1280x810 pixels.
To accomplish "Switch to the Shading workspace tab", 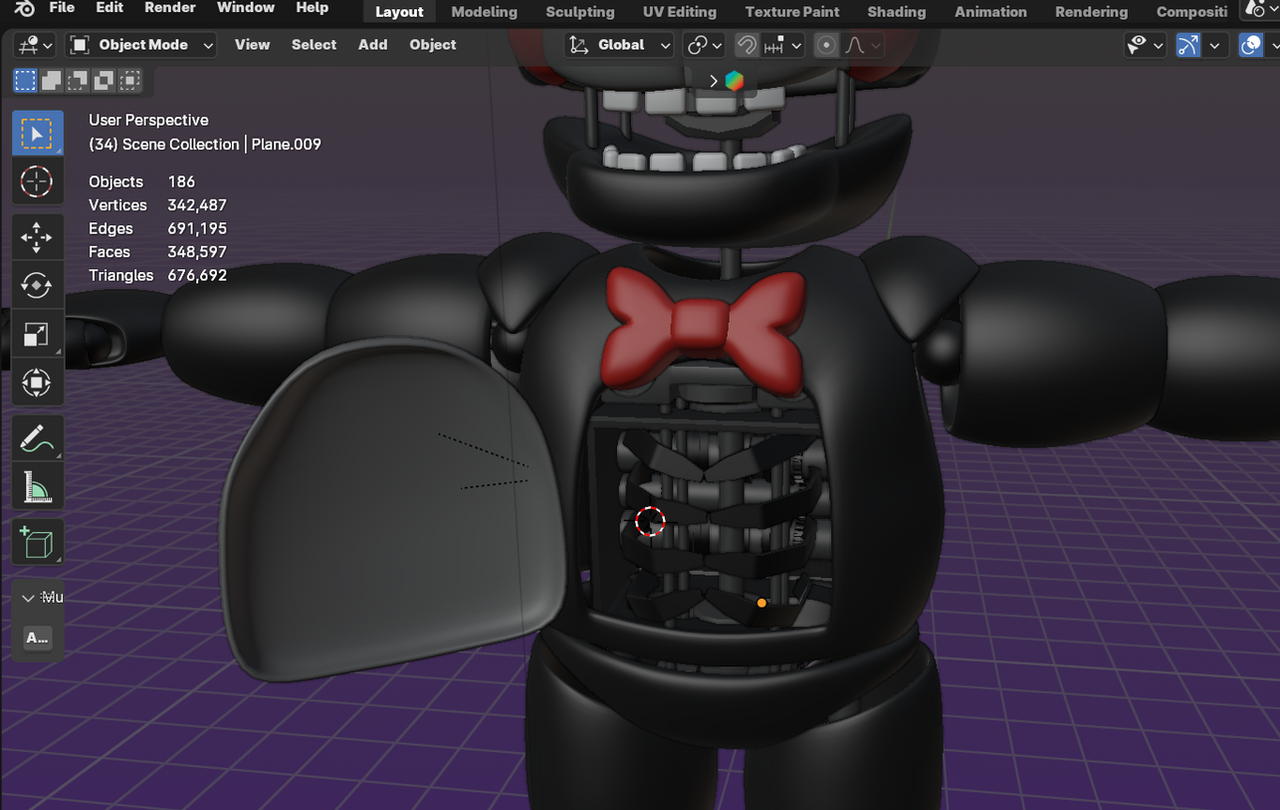I will (897, 12).
